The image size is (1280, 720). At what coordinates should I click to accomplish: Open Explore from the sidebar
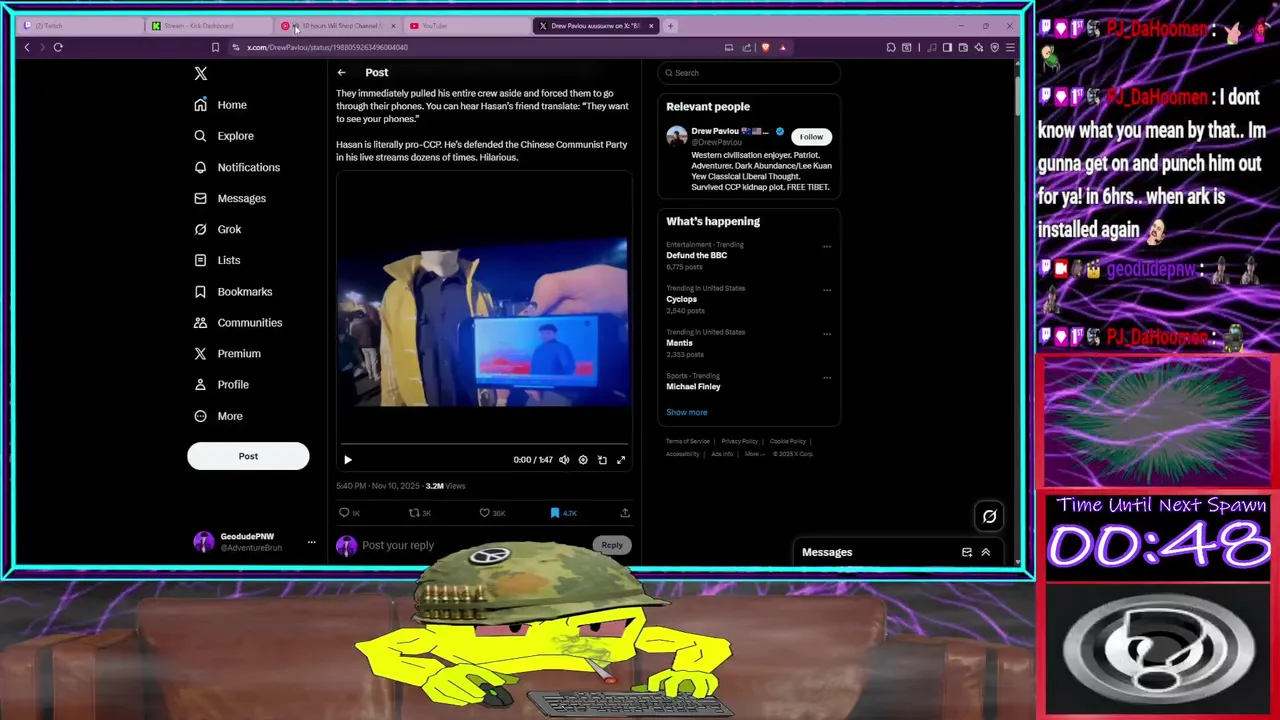coord(223,136)
